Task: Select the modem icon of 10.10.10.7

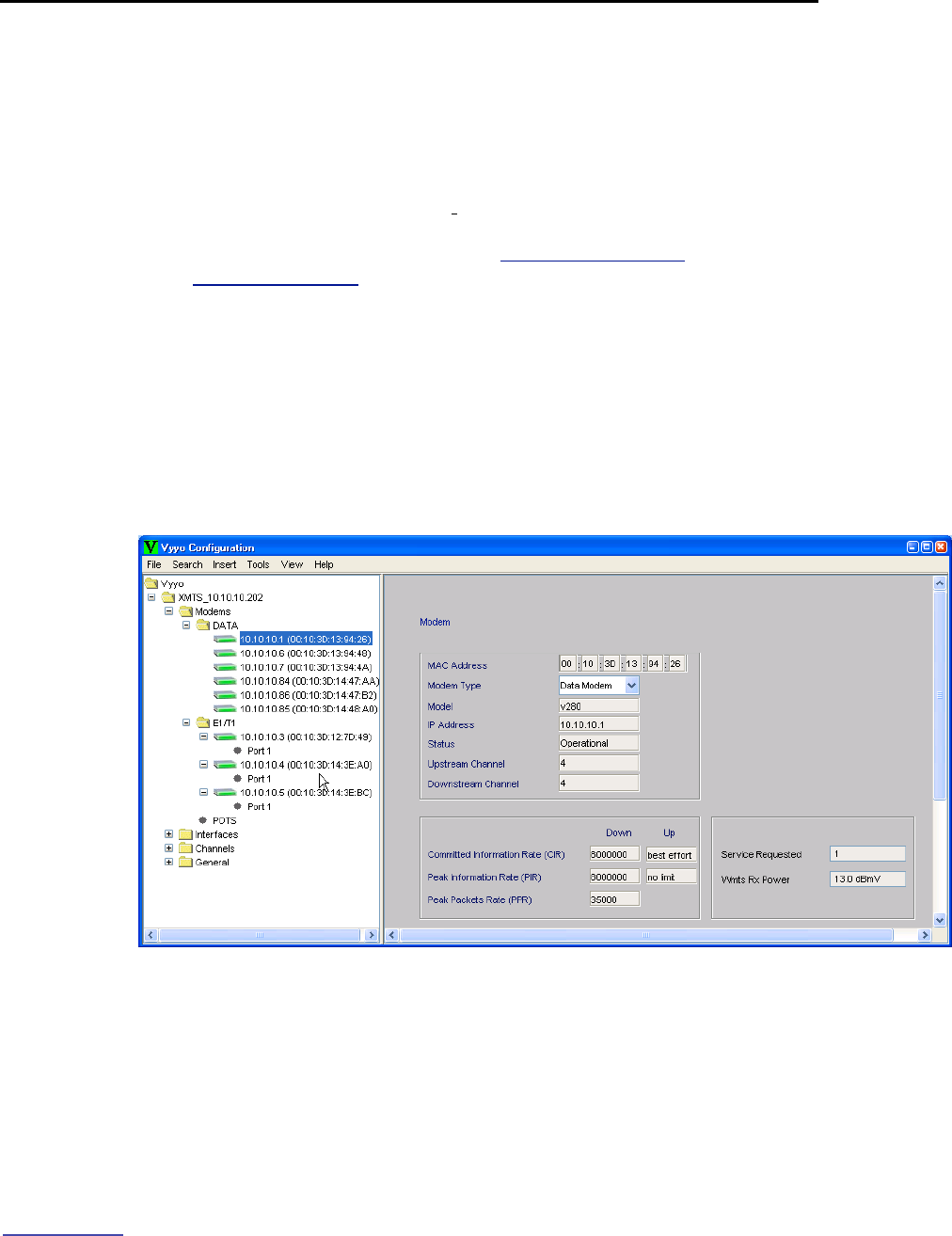Action: pyautogui.click(x=225, y=667)
